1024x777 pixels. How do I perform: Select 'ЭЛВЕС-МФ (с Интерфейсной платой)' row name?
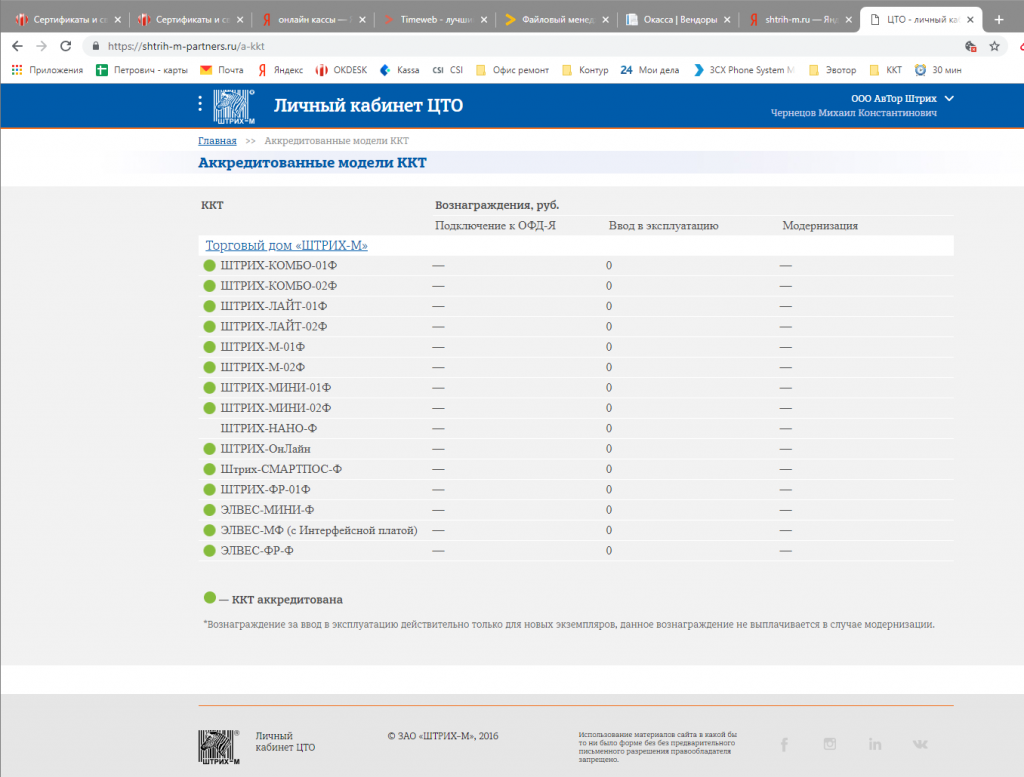pos(319,530)
